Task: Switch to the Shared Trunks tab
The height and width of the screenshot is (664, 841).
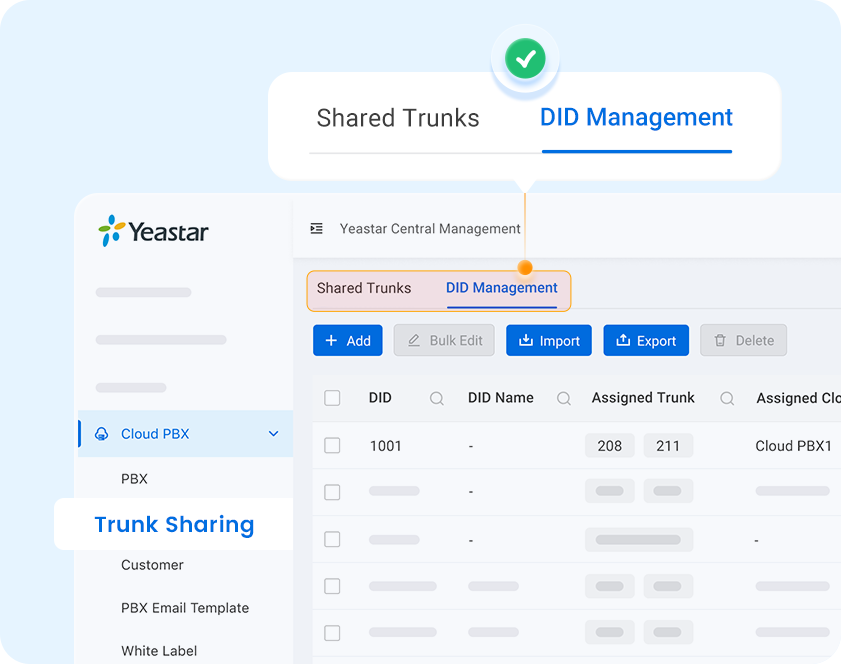Action: click(x=364, y=289)
